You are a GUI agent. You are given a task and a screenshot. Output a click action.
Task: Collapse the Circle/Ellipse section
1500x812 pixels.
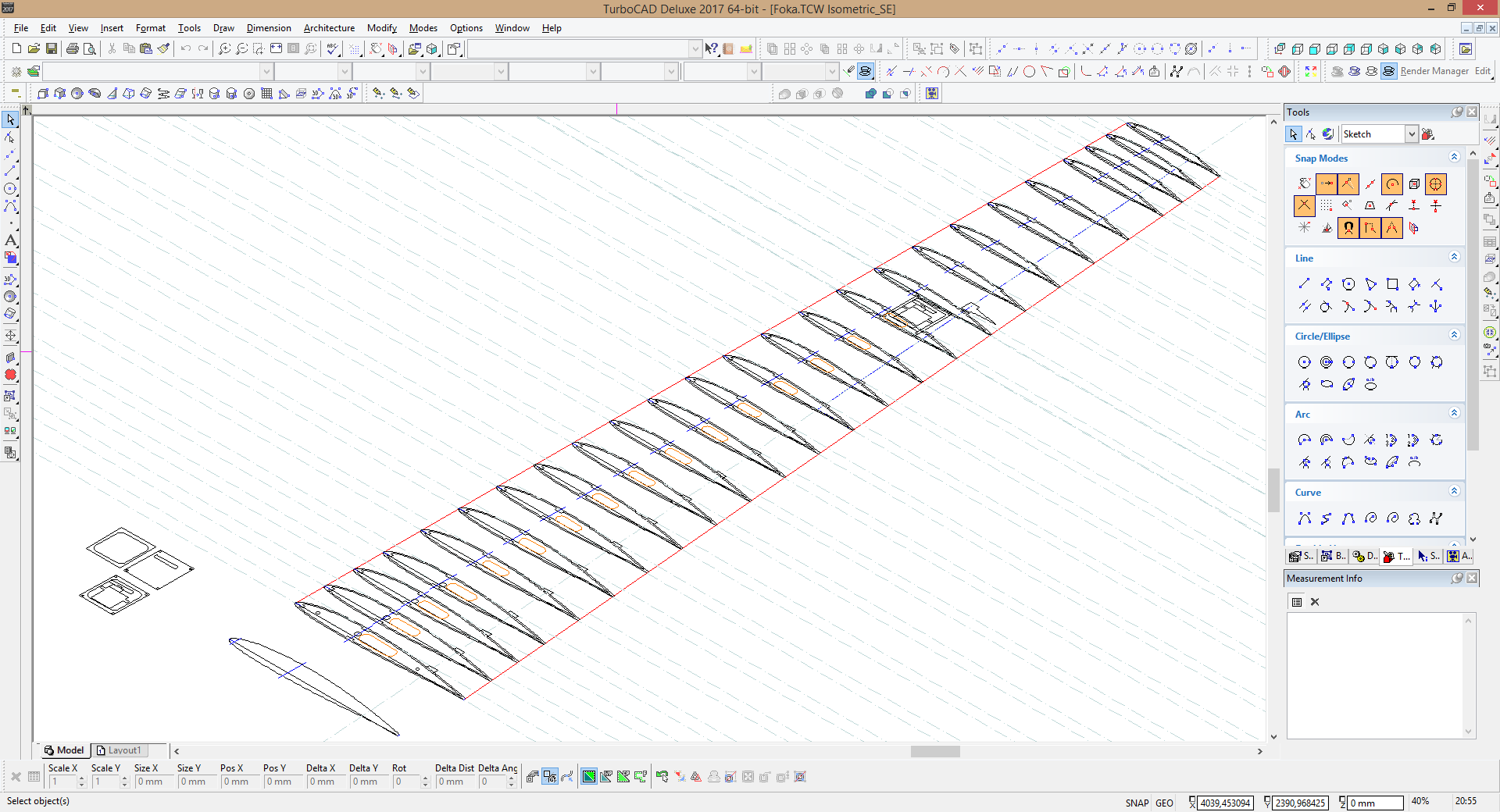1454,335
